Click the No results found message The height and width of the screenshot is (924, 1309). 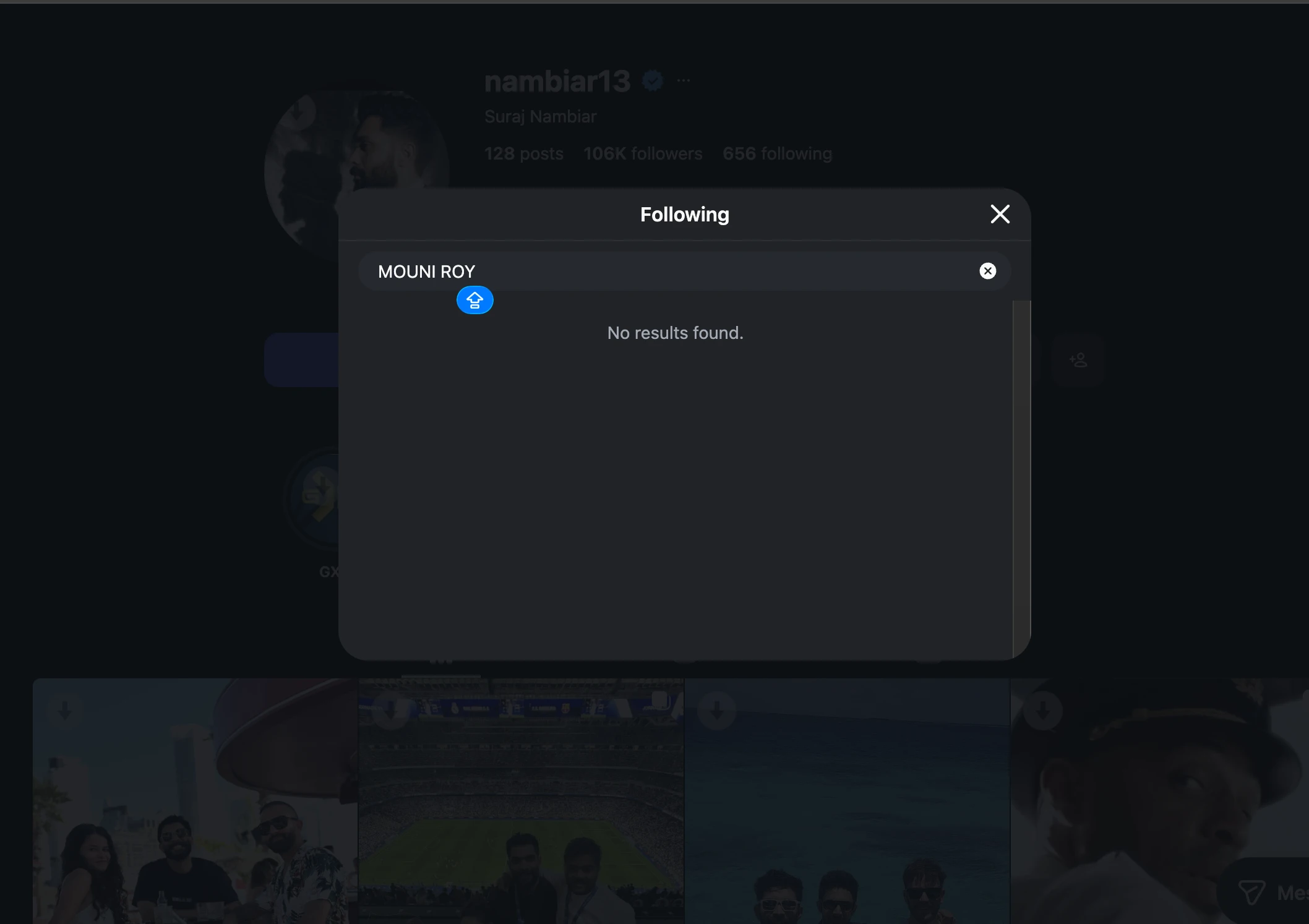tap(675, 333)
